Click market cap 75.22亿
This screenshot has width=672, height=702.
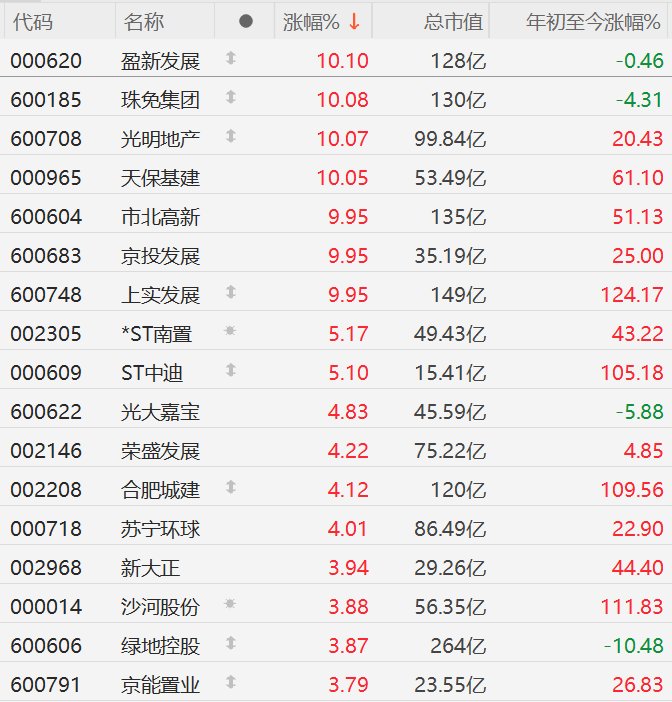[x=450, y=451]
